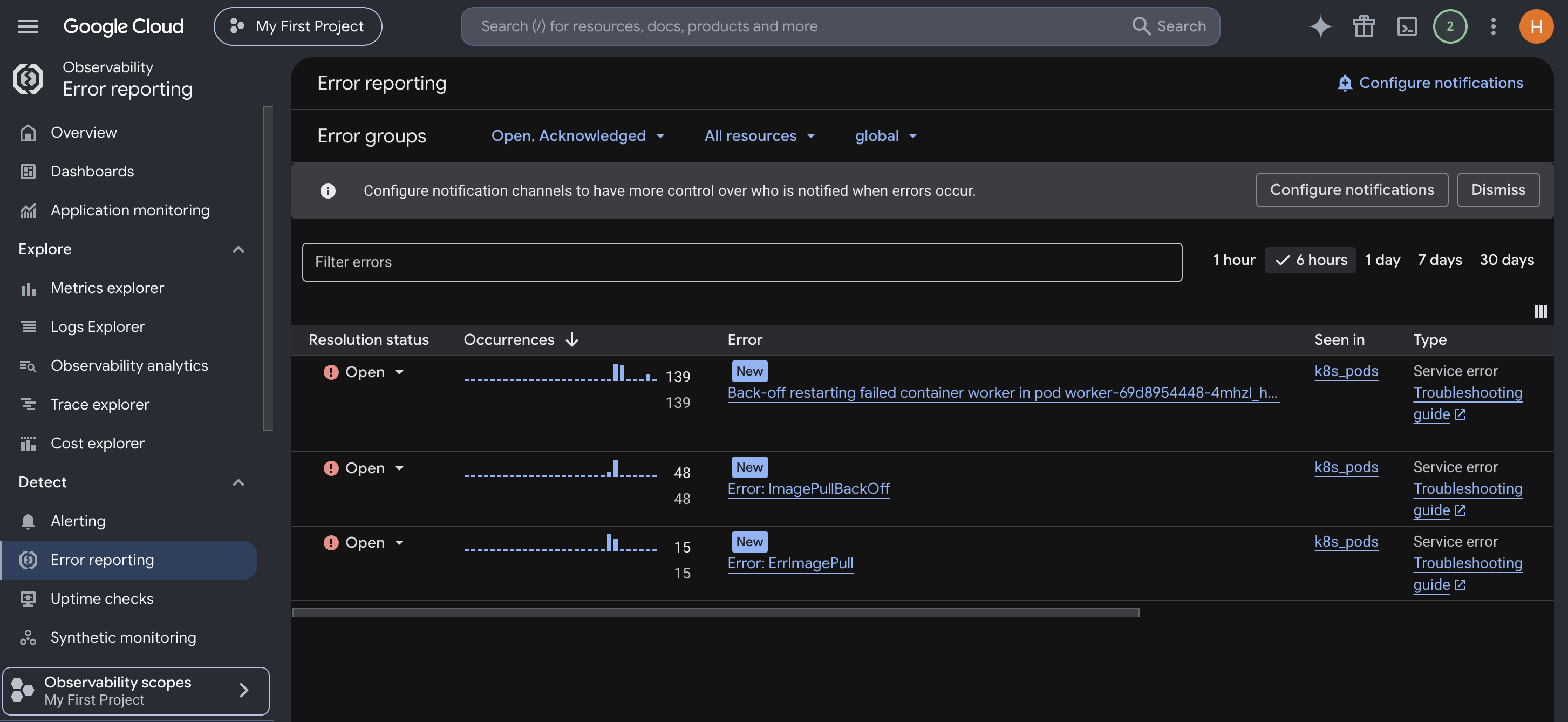Open the column display options icon
This screenshot has height=722, width=1568.
[1540, 312]
